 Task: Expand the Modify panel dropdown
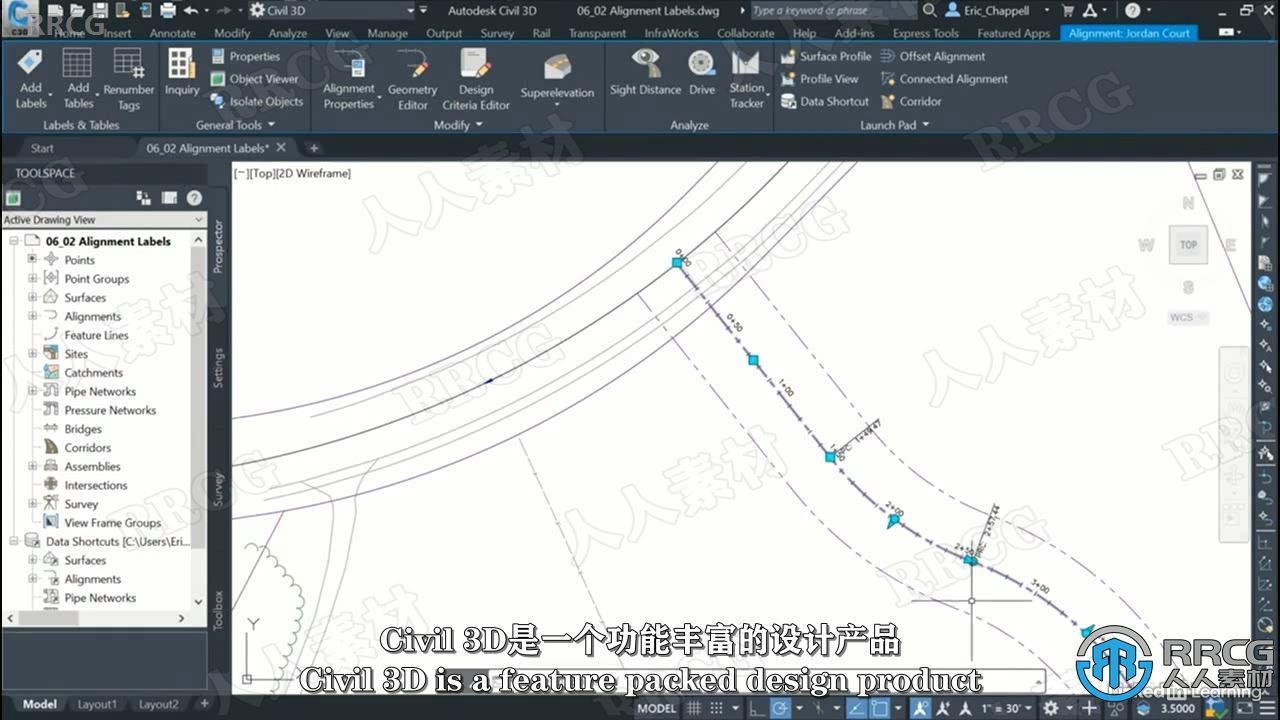(458, 125)
